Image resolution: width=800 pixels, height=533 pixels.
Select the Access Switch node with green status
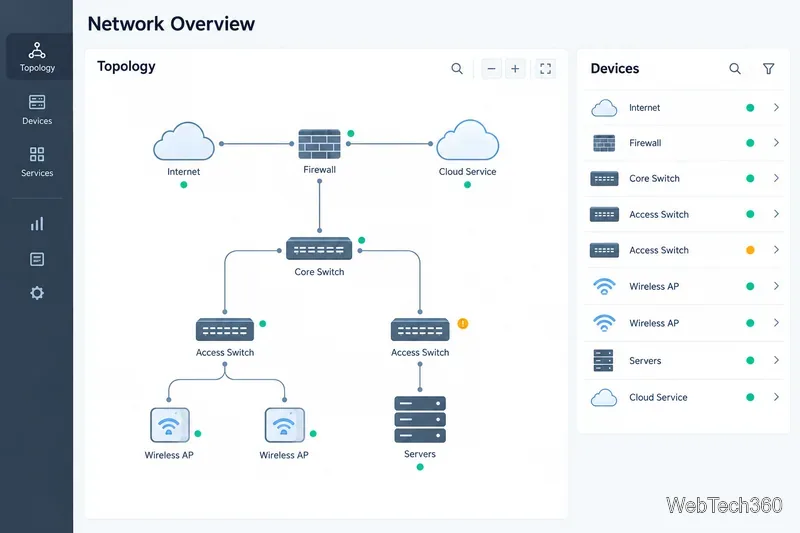[224, 329]
